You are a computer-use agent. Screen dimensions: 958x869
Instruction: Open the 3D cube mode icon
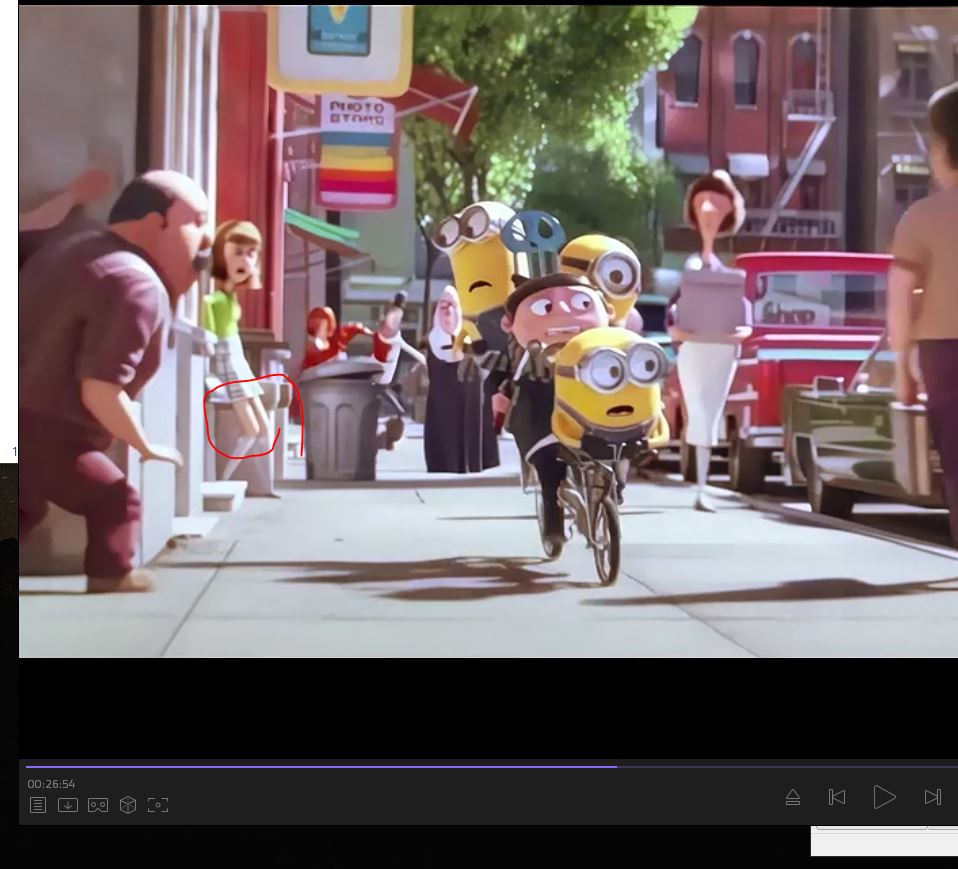click(x=128, y=805)
